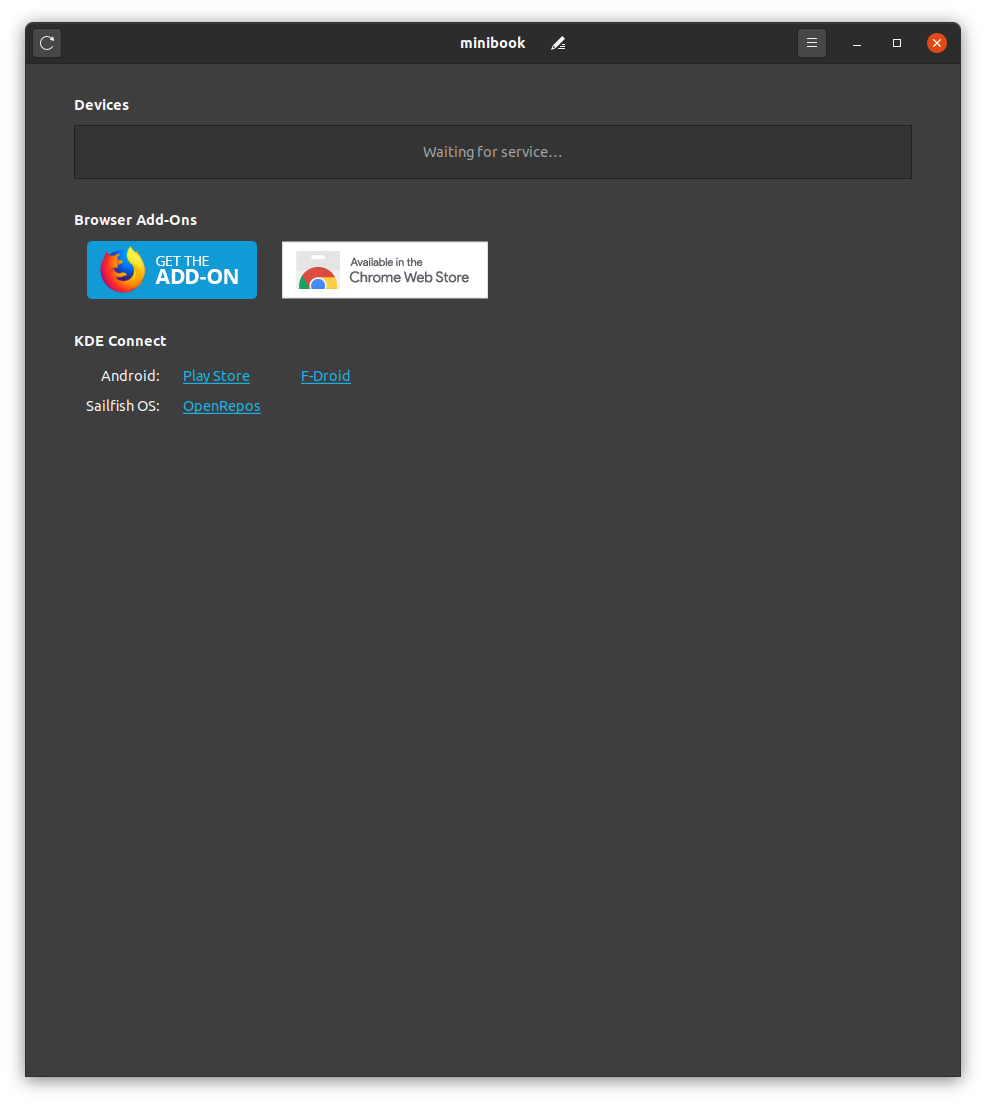The image size is (986, 1105).
Task: Click the menu icon in the top right
Action: [811, 43]
